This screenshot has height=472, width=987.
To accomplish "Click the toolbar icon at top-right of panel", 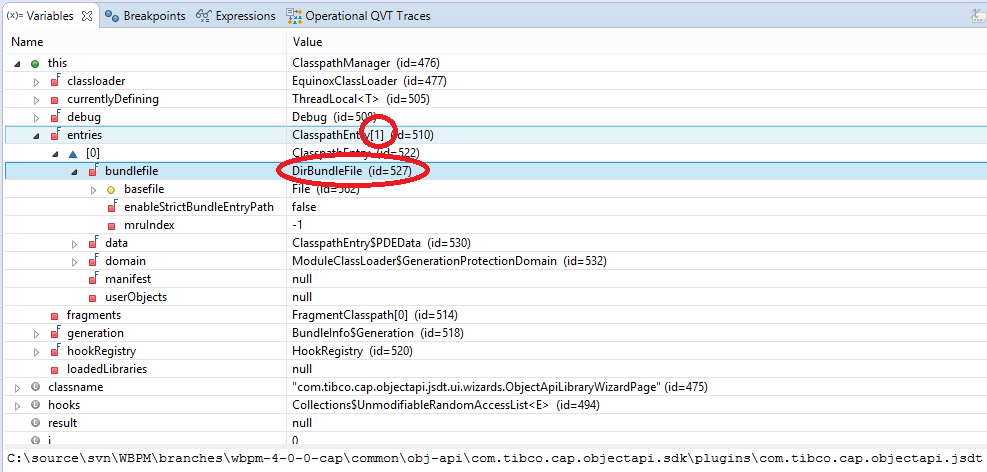I will [x=975, y=16].
